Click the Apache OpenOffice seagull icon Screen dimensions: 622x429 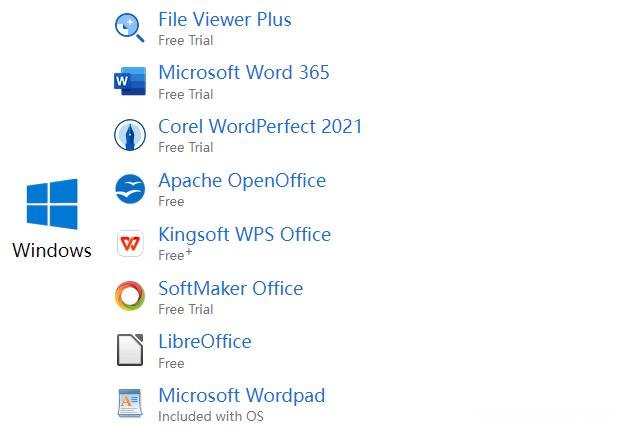pyautogui.click(x=130, y=189)
